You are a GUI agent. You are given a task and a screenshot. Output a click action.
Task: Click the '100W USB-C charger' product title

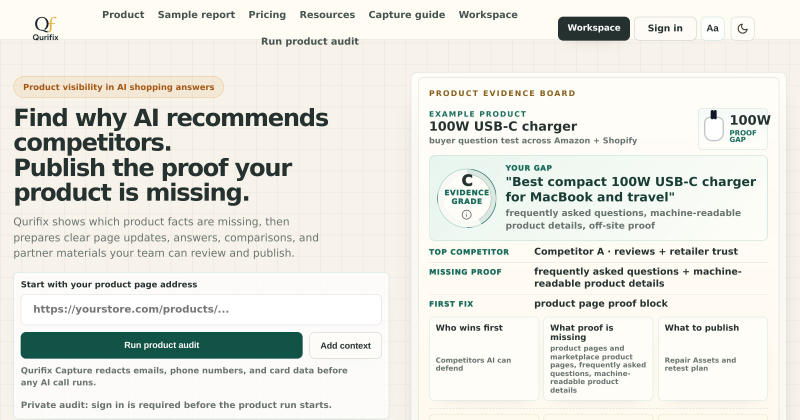(x=503, y=127)
